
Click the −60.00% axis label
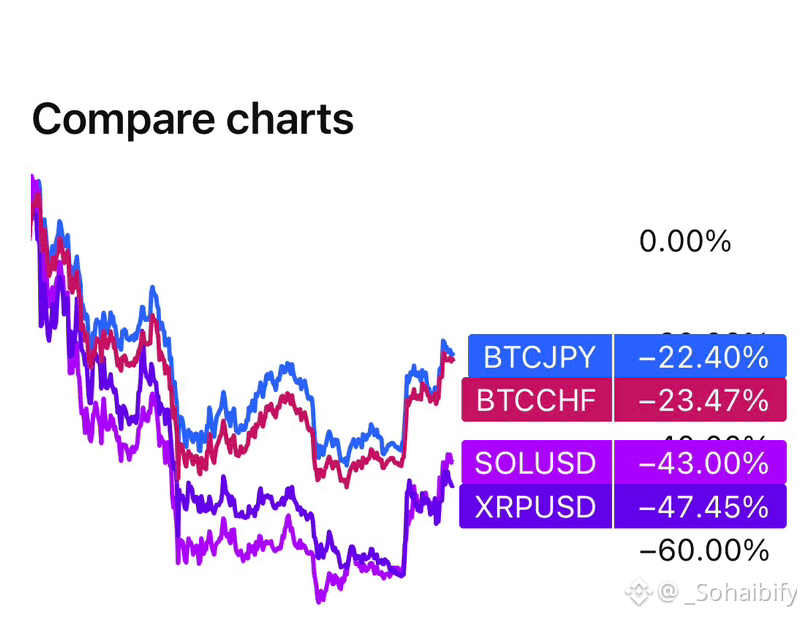click(x=704, y=550)
